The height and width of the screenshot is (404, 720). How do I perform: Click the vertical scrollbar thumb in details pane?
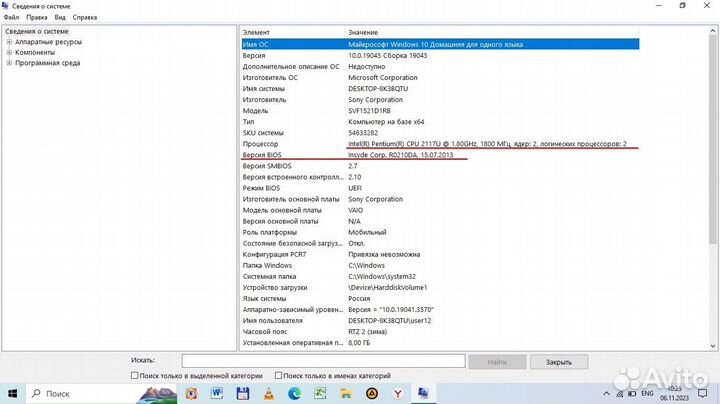713,140
